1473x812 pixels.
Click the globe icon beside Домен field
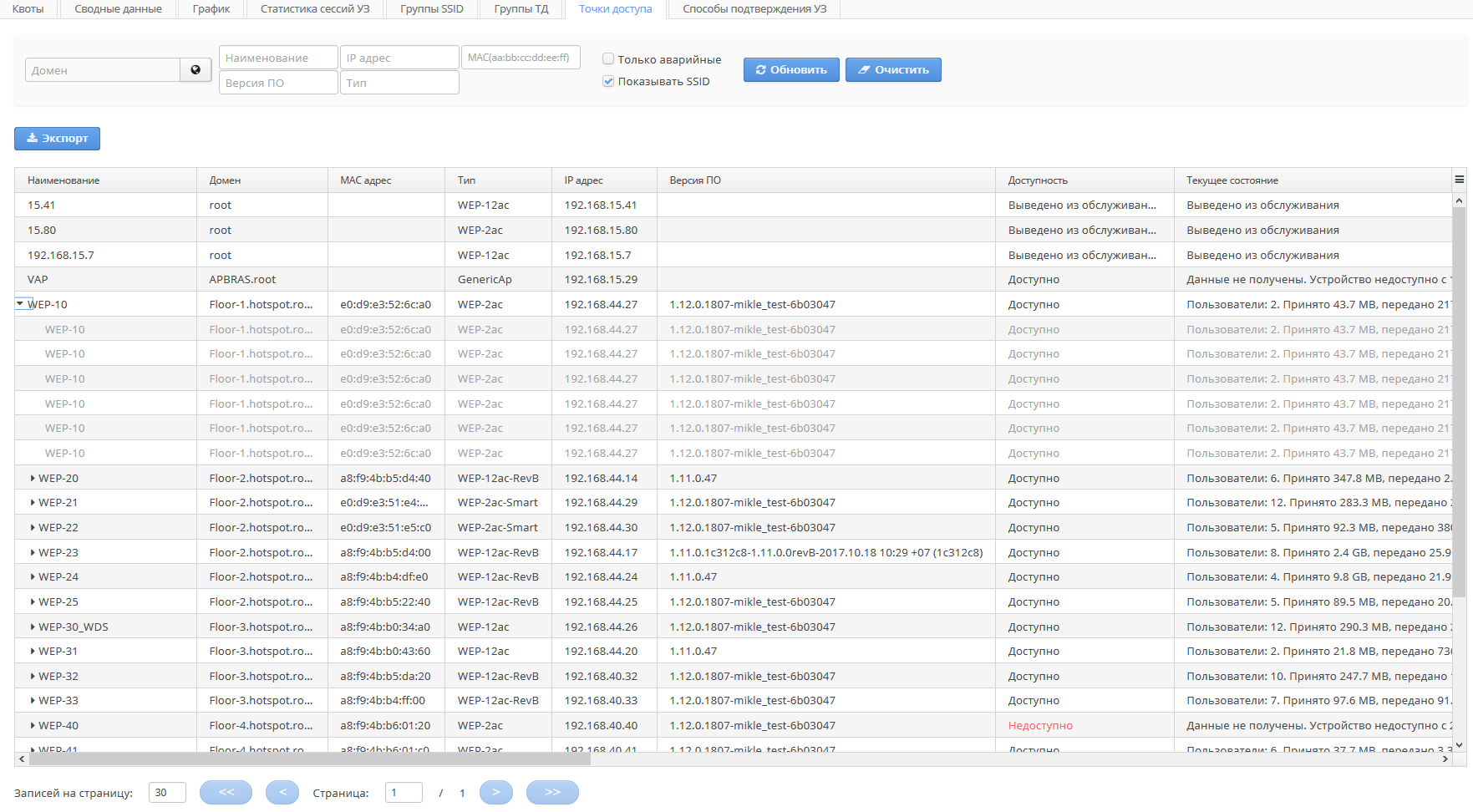(x=196, y=70)
